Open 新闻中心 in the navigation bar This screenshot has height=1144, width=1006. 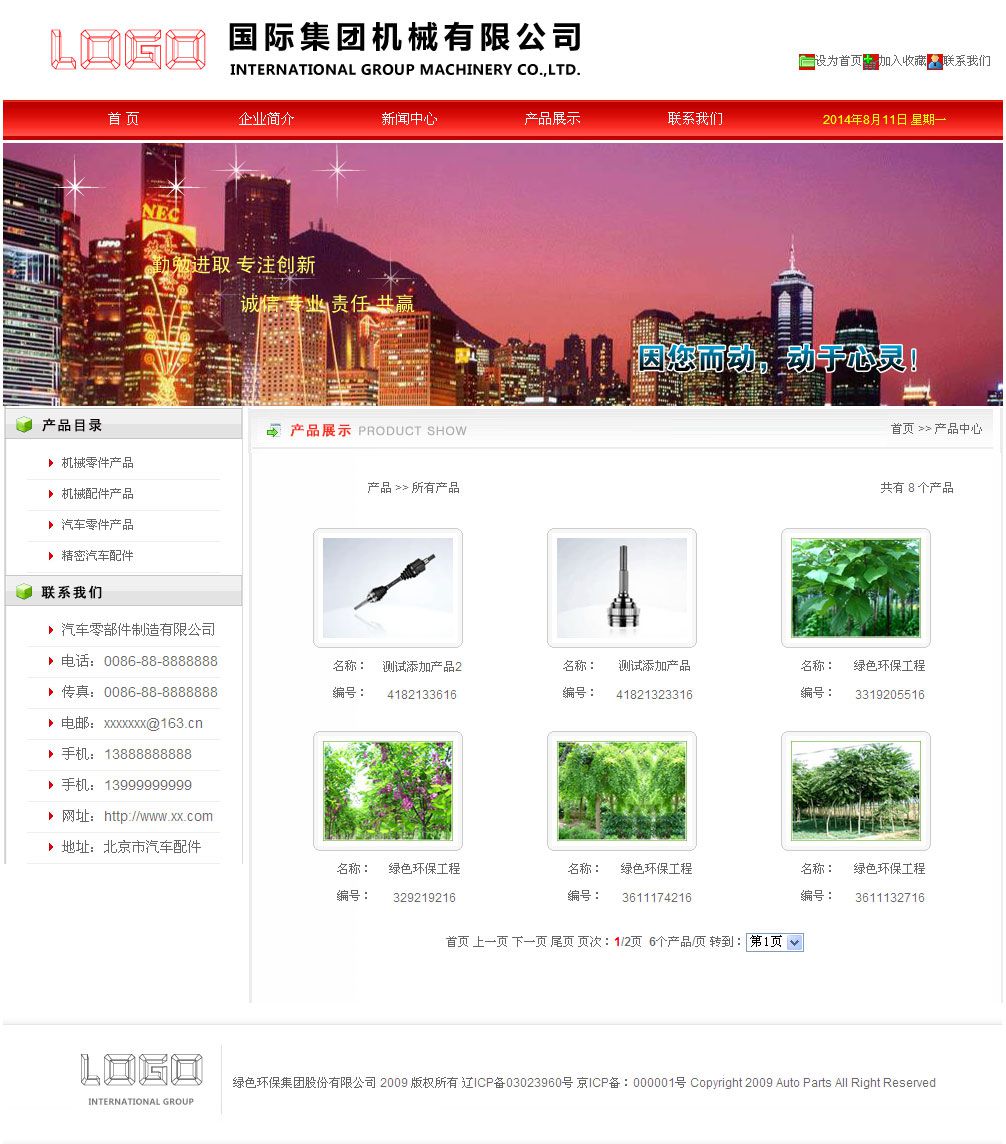click(409, 119)
